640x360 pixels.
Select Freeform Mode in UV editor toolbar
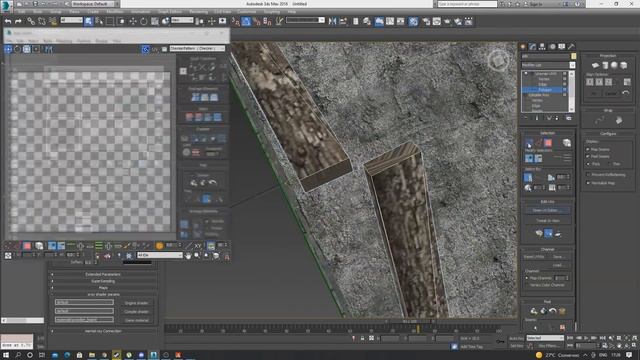pos(36,49)
